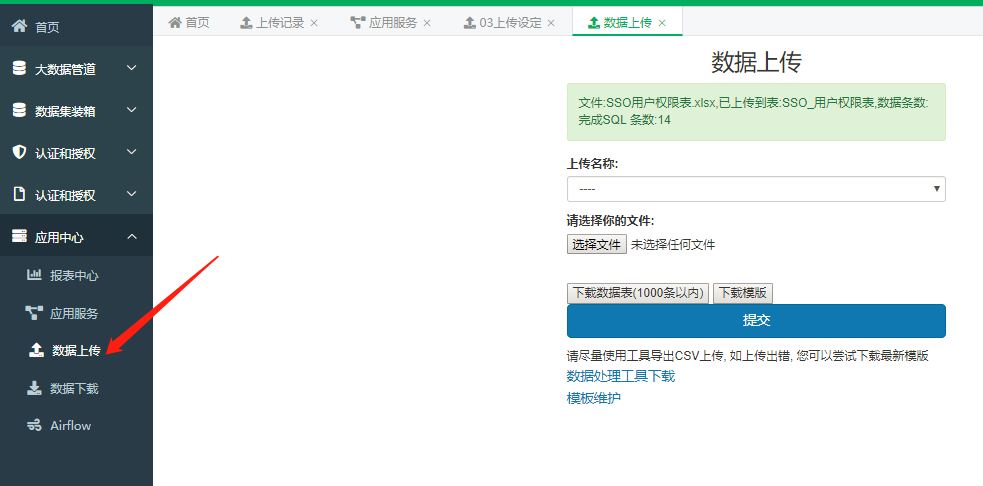Open 数据上传 in the sidebar
The height and width of the screenshot is (486, 983).
click(x=76, y=351)
